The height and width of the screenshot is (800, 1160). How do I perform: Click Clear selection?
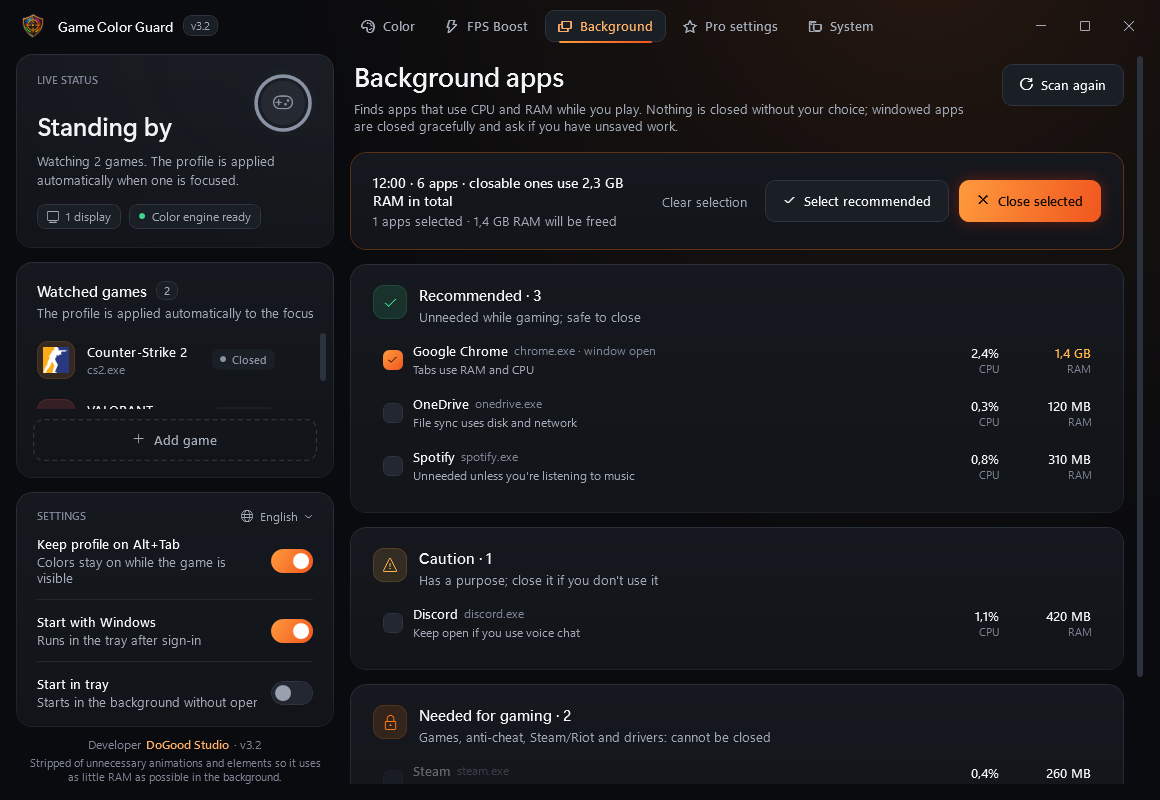[704, 202]
